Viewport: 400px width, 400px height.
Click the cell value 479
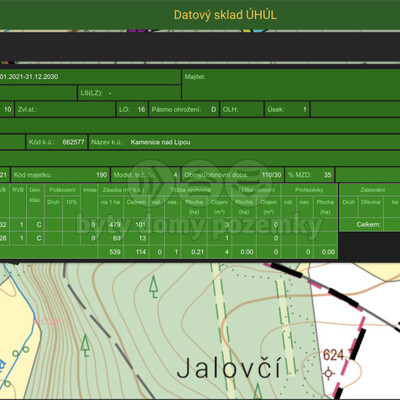pos(115,225)
